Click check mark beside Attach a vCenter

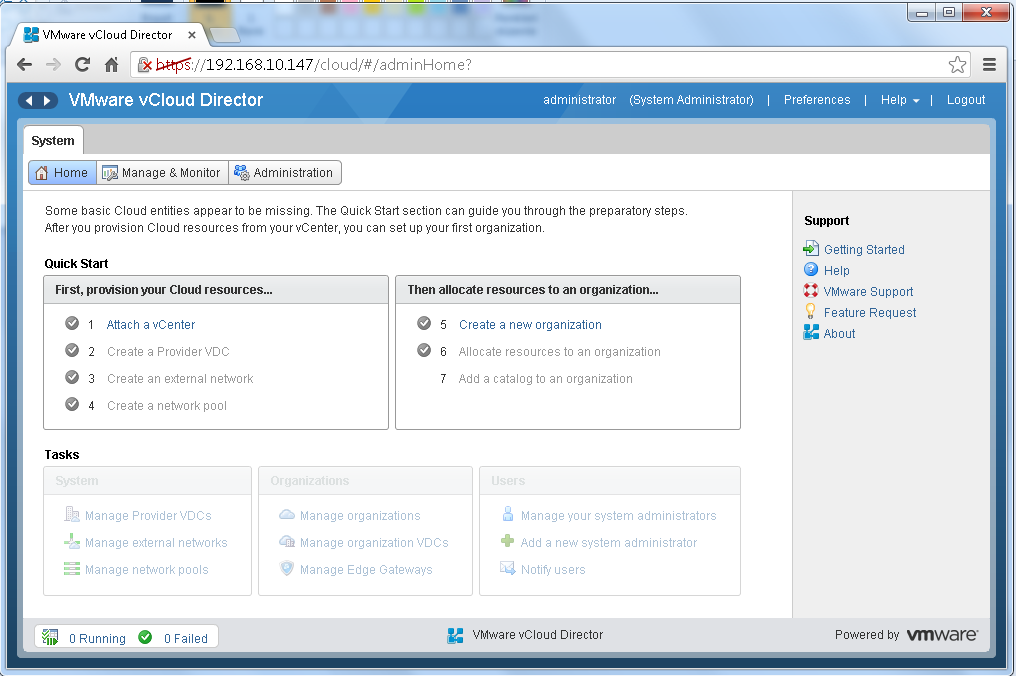[72, 323]
